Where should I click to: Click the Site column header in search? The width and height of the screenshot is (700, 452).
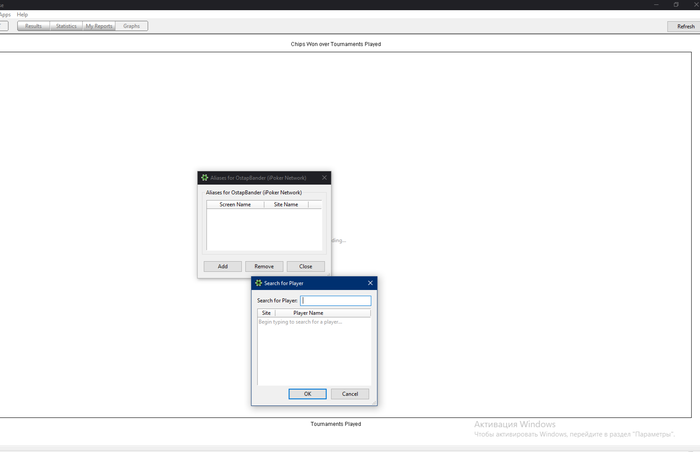pyautogui.click(x=267, y=313)
